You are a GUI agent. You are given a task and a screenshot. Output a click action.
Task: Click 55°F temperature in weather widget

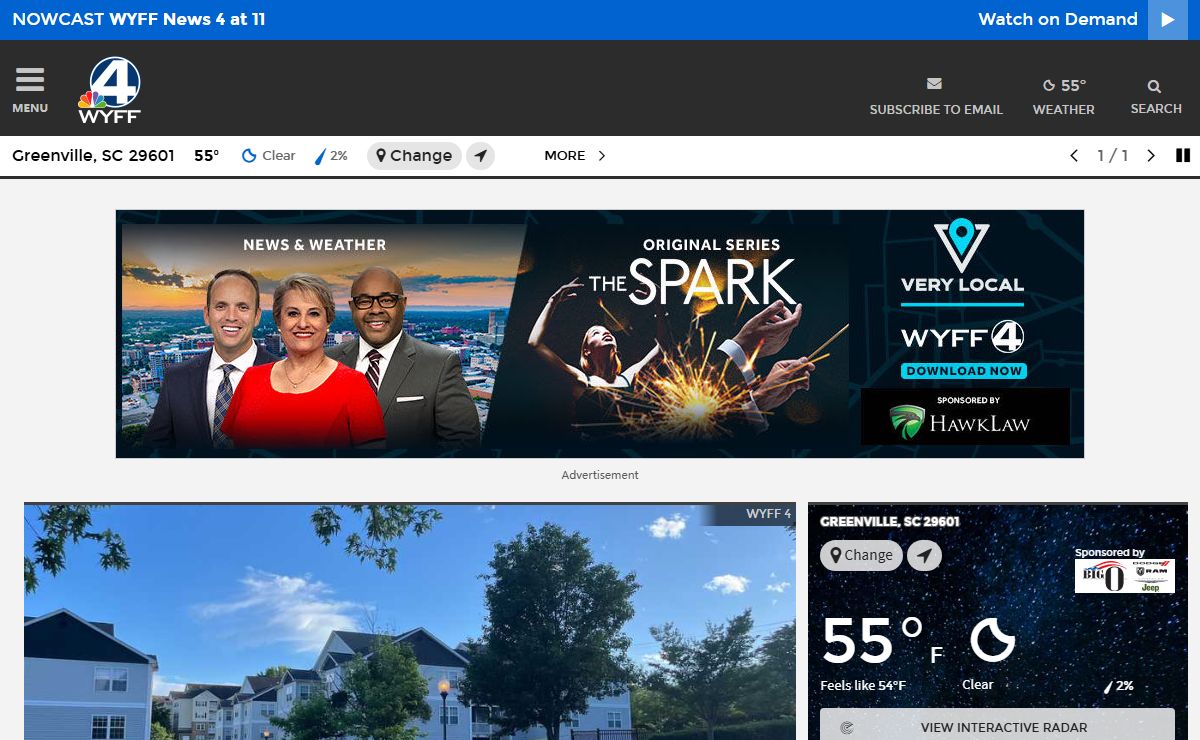pos(883,641)
